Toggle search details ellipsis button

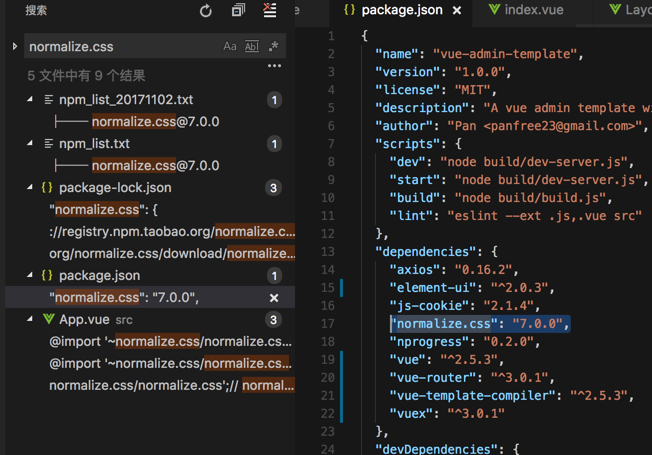tap(274, 66)
